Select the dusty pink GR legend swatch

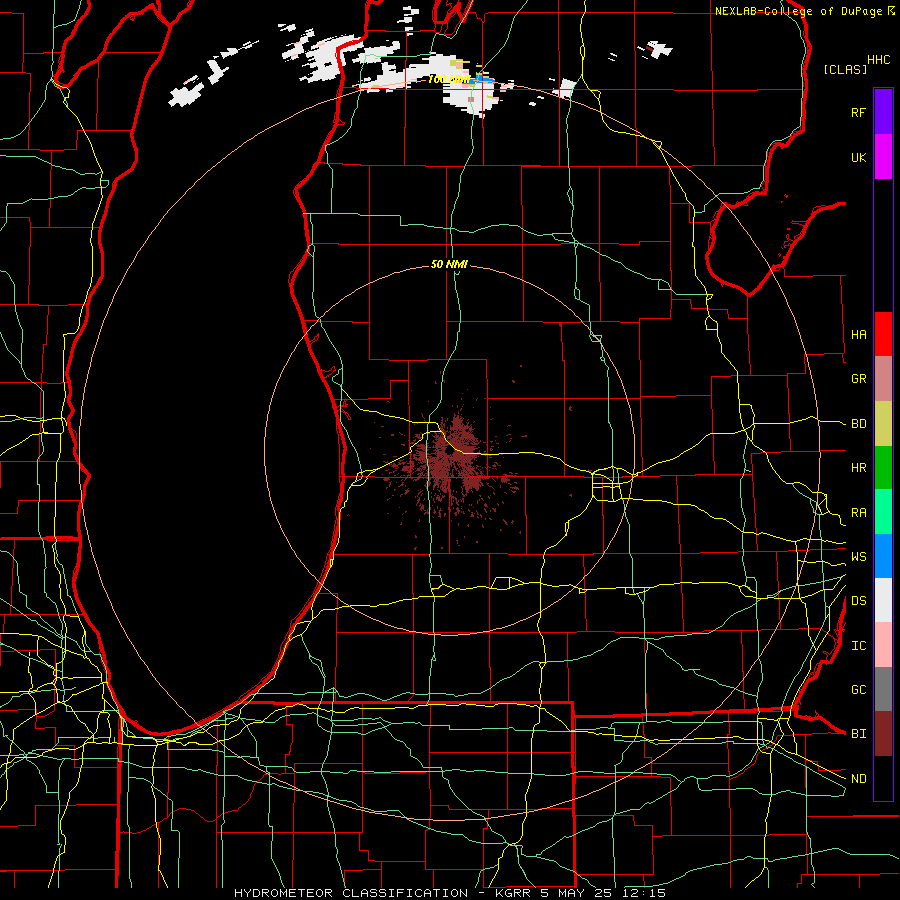point(883,379)
